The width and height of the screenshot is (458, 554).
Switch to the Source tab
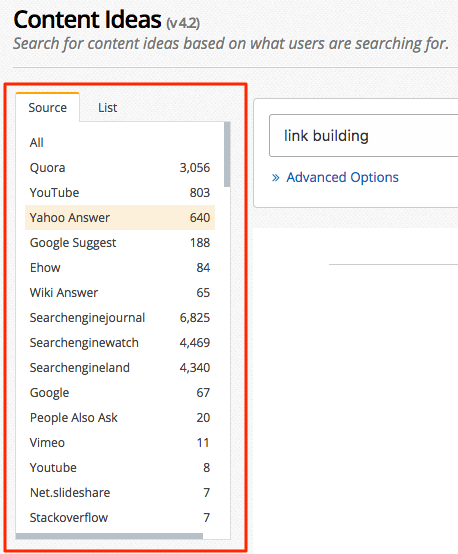click(x=47, y=107)
